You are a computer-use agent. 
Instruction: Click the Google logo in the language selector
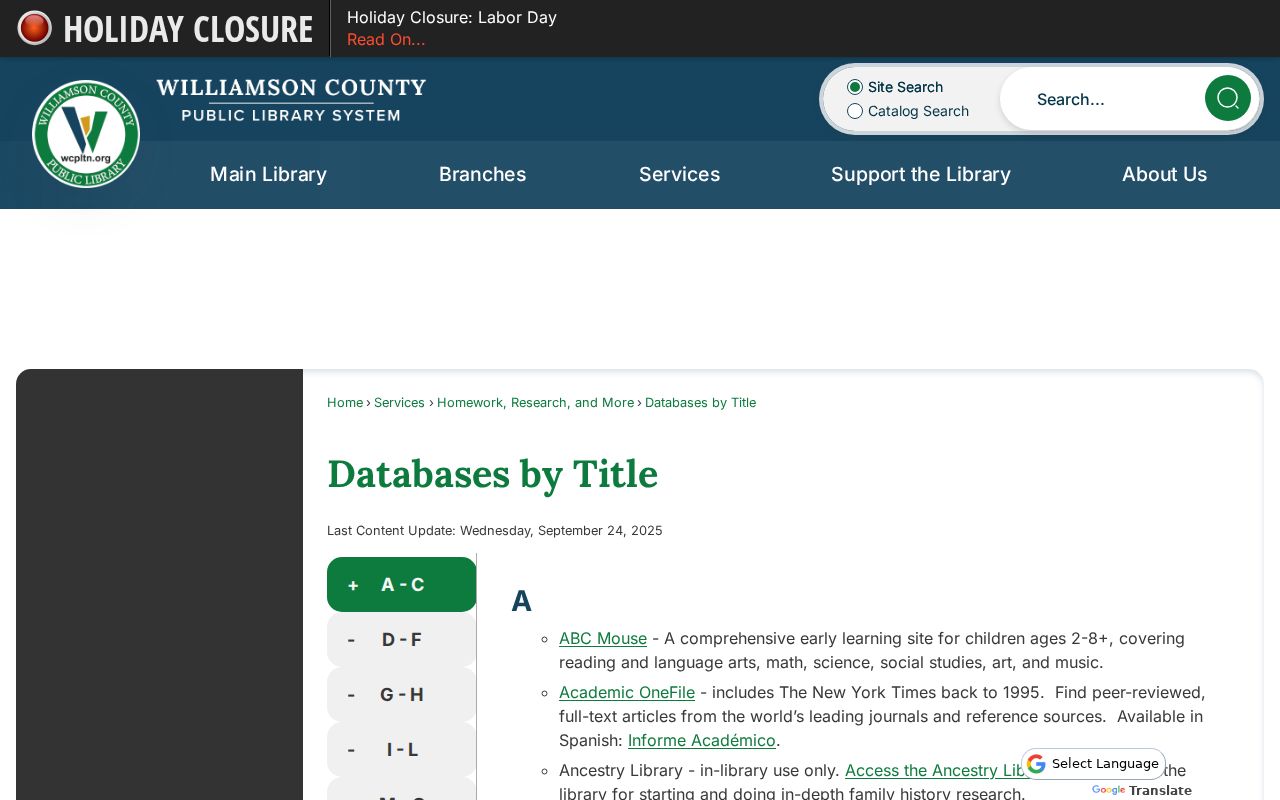coord(1036,764)
